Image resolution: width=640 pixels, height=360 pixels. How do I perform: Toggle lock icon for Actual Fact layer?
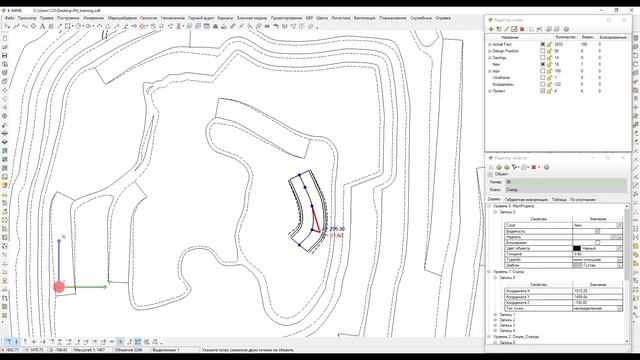(549, 44)
